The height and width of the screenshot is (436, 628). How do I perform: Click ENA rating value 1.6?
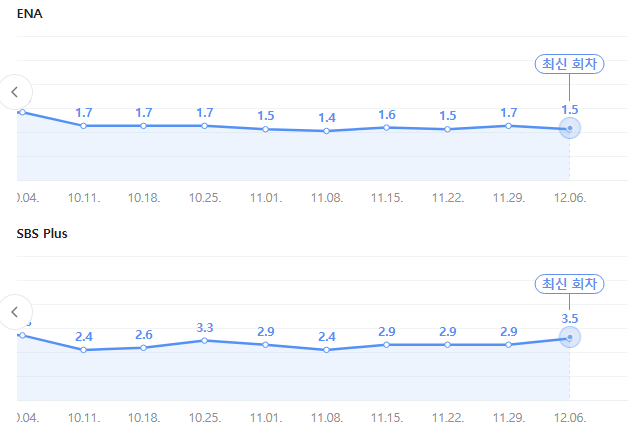click(x=387, y=115)
